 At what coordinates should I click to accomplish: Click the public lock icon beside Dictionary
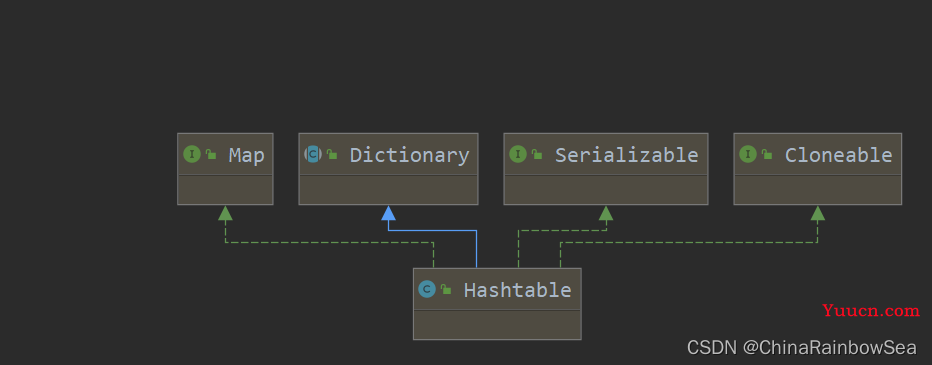click(332, 155)
